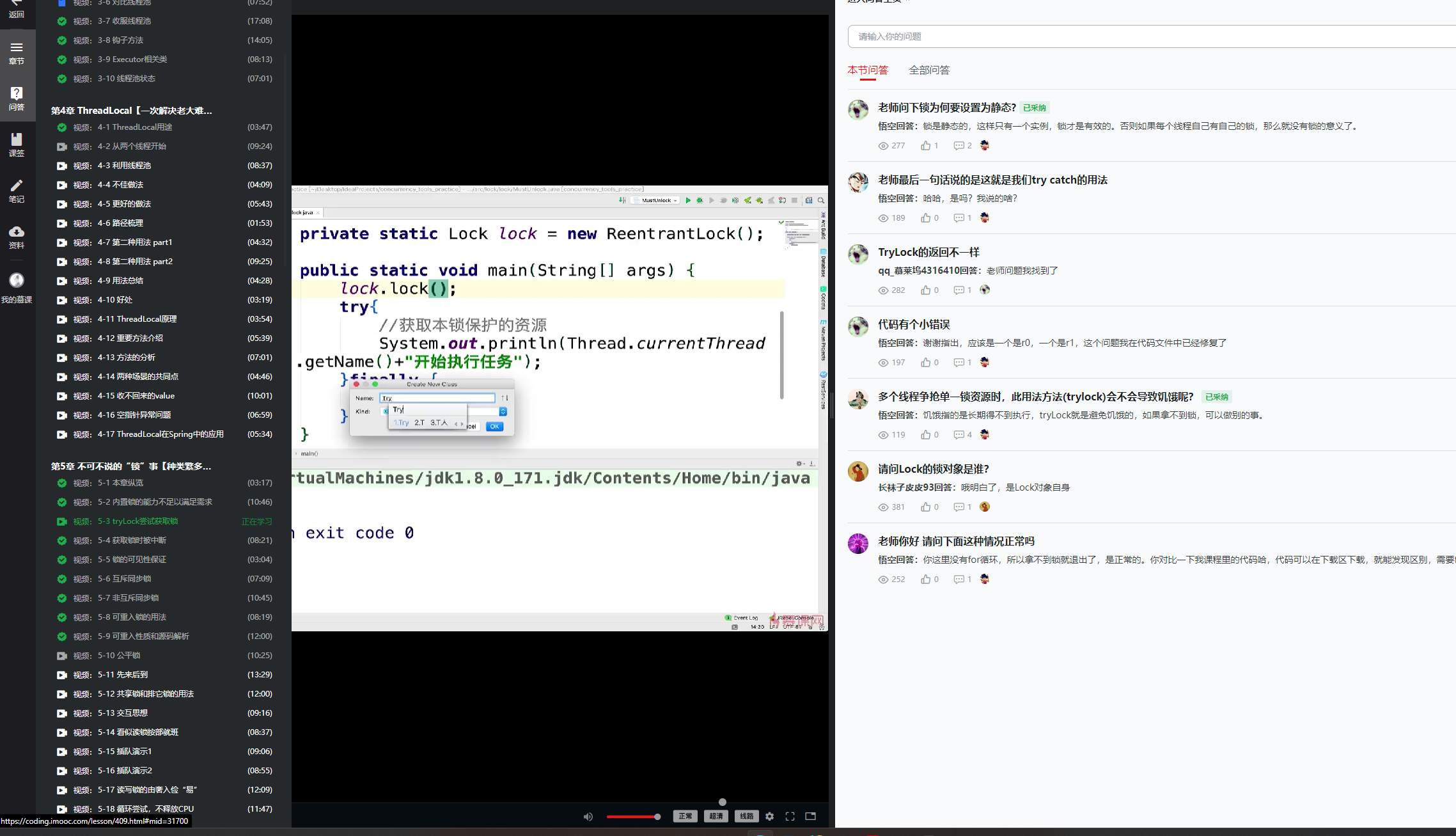Click the picture-in-picture window icon

tap(811, 816)
